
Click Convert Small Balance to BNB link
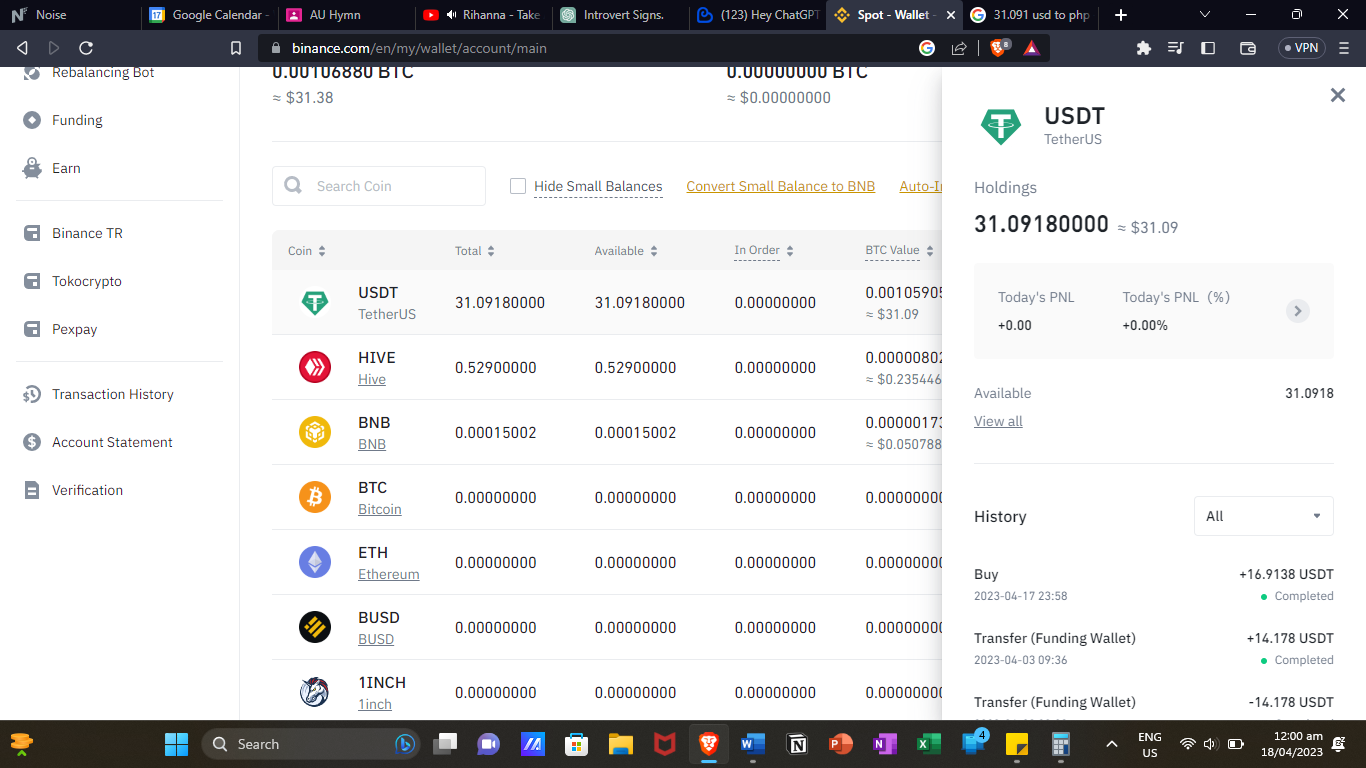click(x=781, y=186)
